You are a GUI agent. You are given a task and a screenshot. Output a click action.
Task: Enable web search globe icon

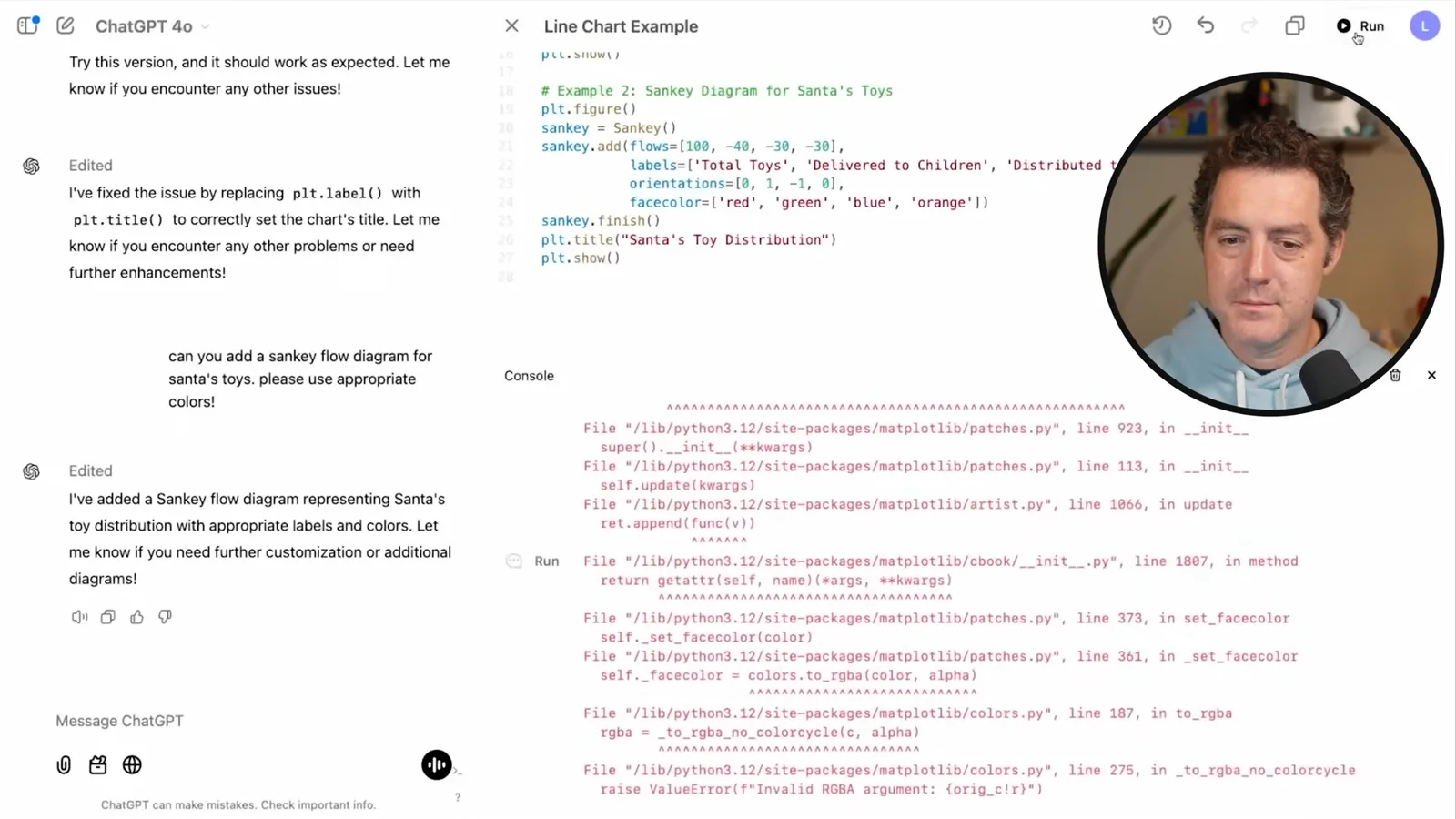pos(132,765)
